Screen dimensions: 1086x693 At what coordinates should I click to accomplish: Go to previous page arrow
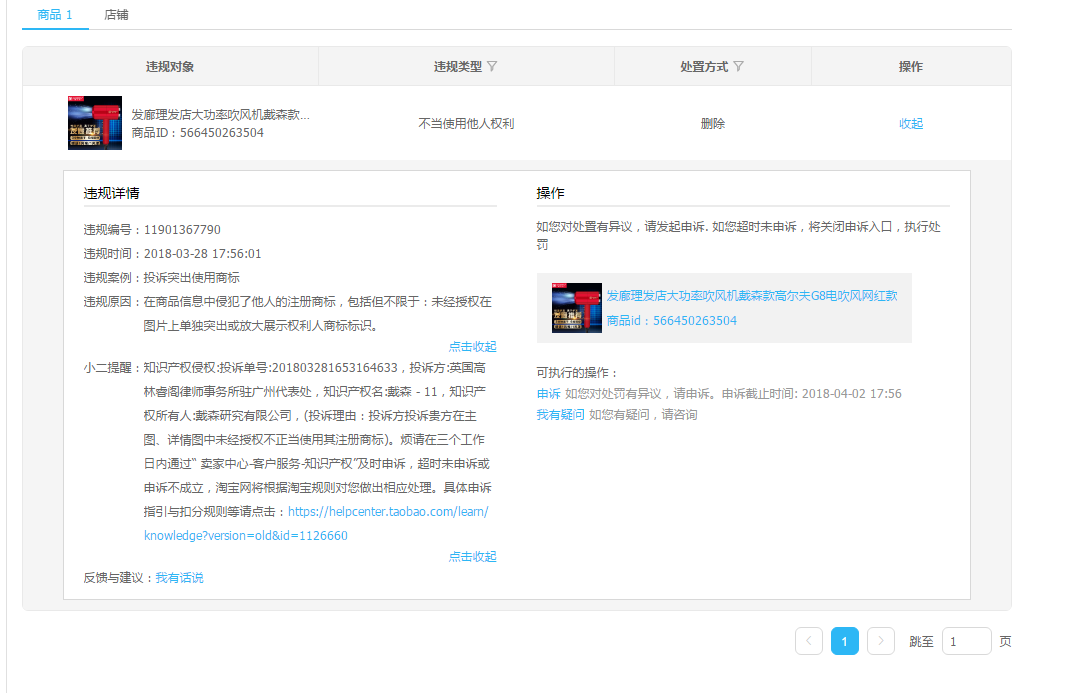click(809, 641)
